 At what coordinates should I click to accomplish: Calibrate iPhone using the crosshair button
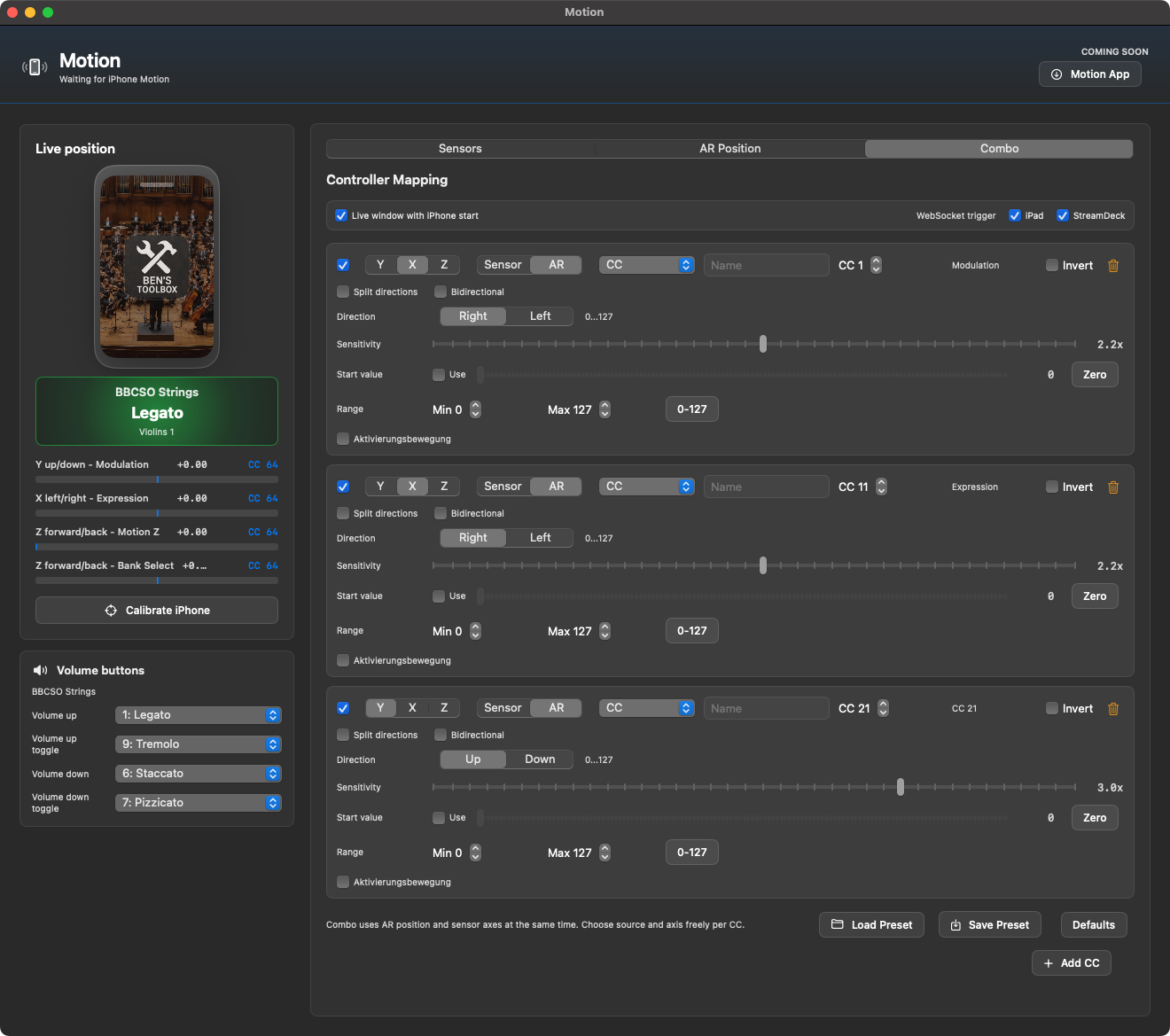click(x=157, y=611)
